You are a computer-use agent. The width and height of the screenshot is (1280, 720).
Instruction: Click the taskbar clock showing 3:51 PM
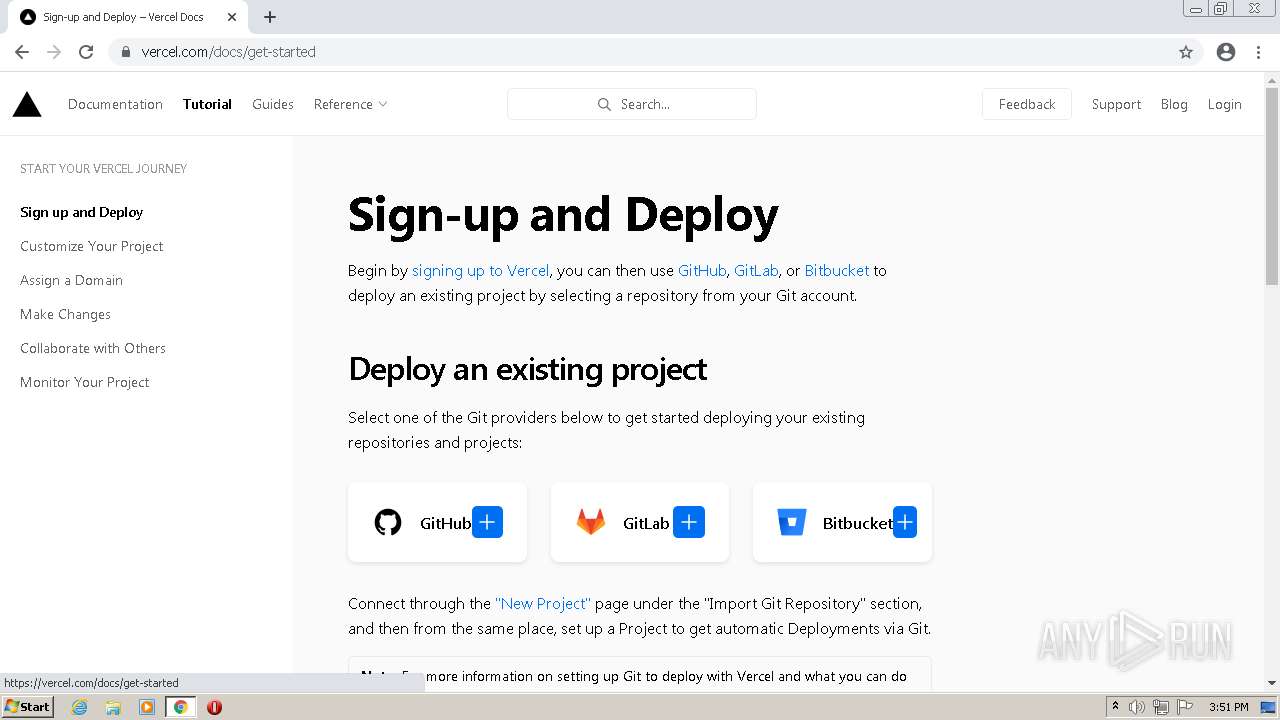1228,707
